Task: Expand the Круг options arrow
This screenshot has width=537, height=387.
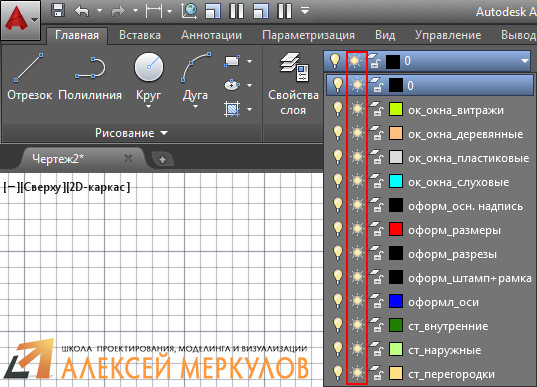Action: pyautogui.click(x=149, y=107)
